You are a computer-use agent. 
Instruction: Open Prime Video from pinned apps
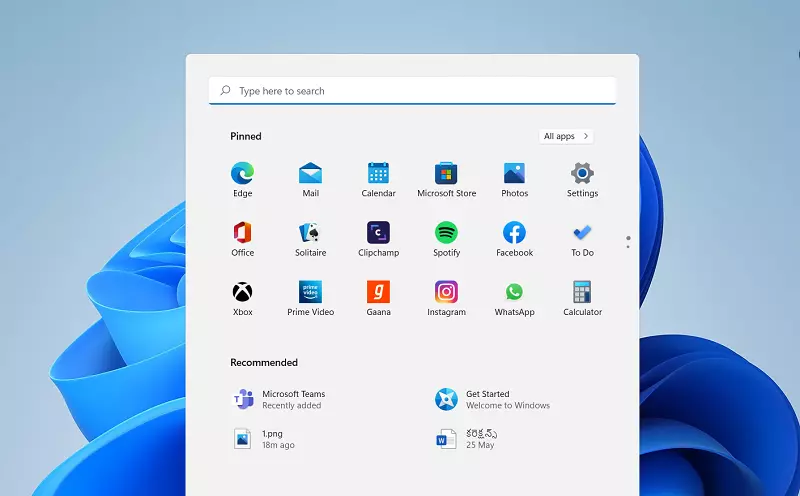click(x=310, y=292)
